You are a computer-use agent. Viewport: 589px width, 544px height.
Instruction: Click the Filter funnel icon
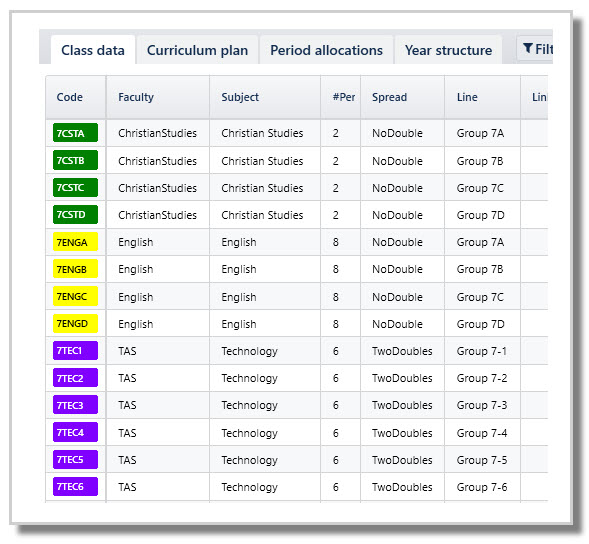(528, 48)
